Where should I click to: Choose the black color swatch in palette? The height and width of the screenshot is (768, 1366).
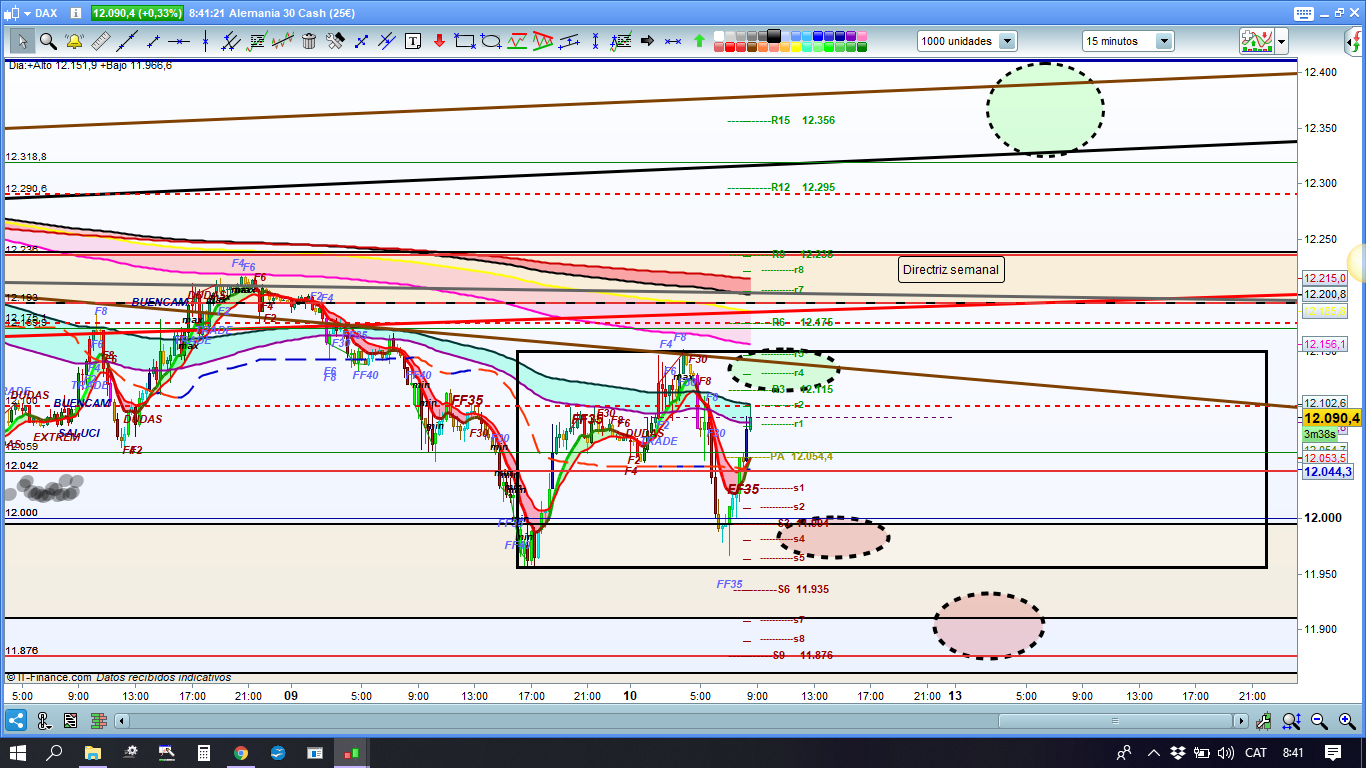tap(773, 35)
